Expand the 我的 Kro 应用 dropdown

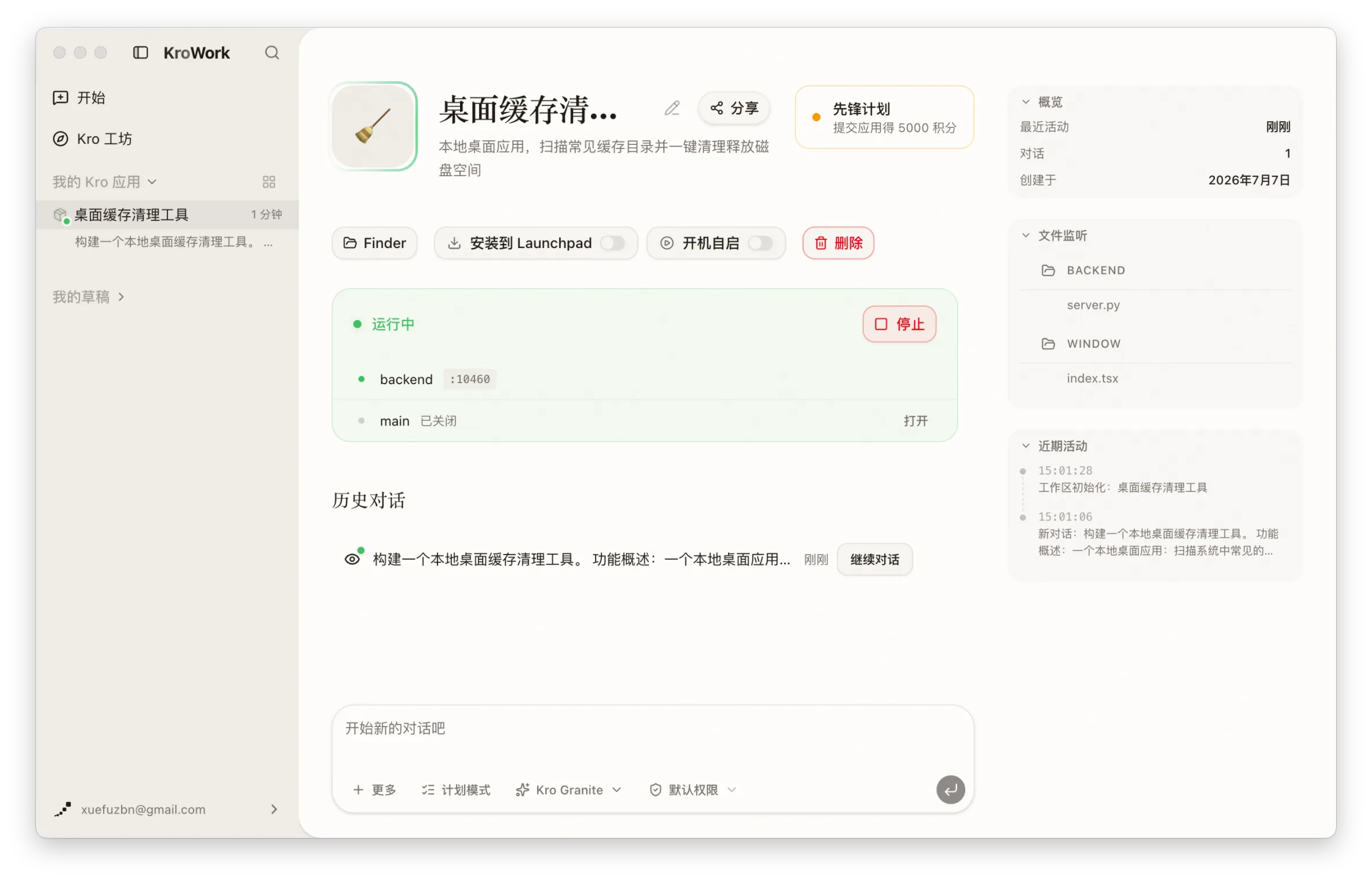105,182
